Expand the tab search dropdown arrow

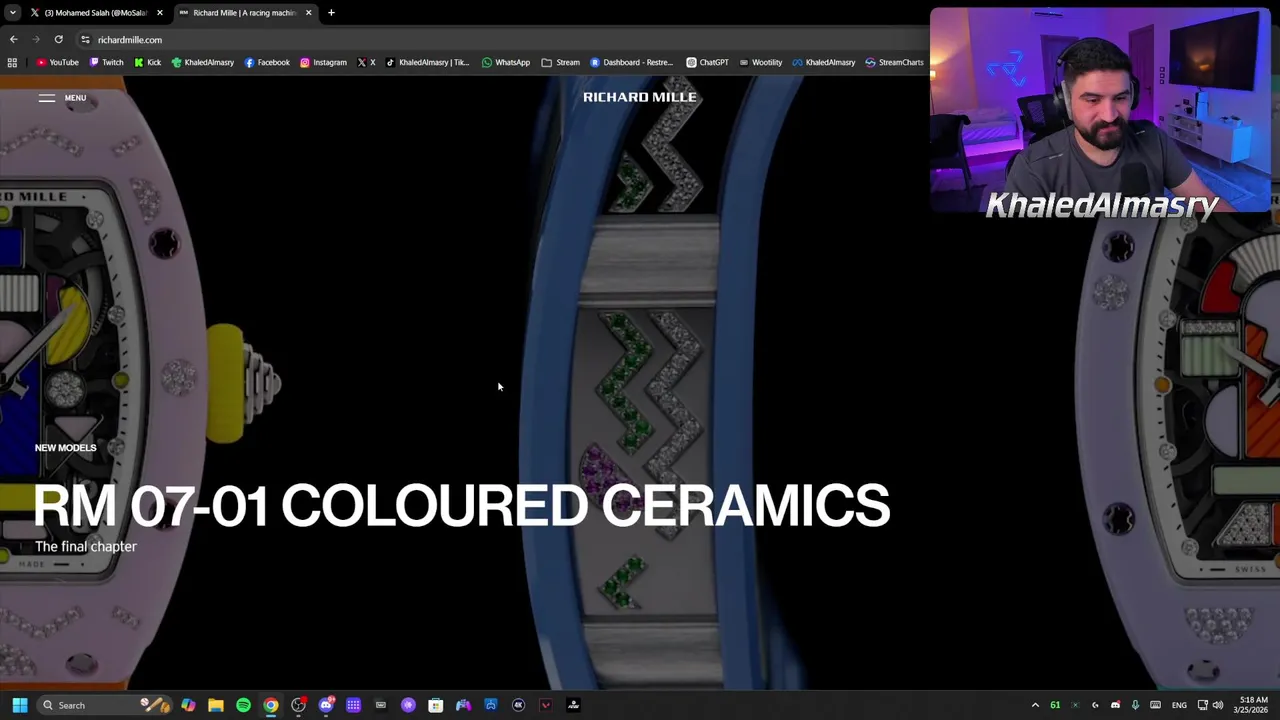point(12,13)
